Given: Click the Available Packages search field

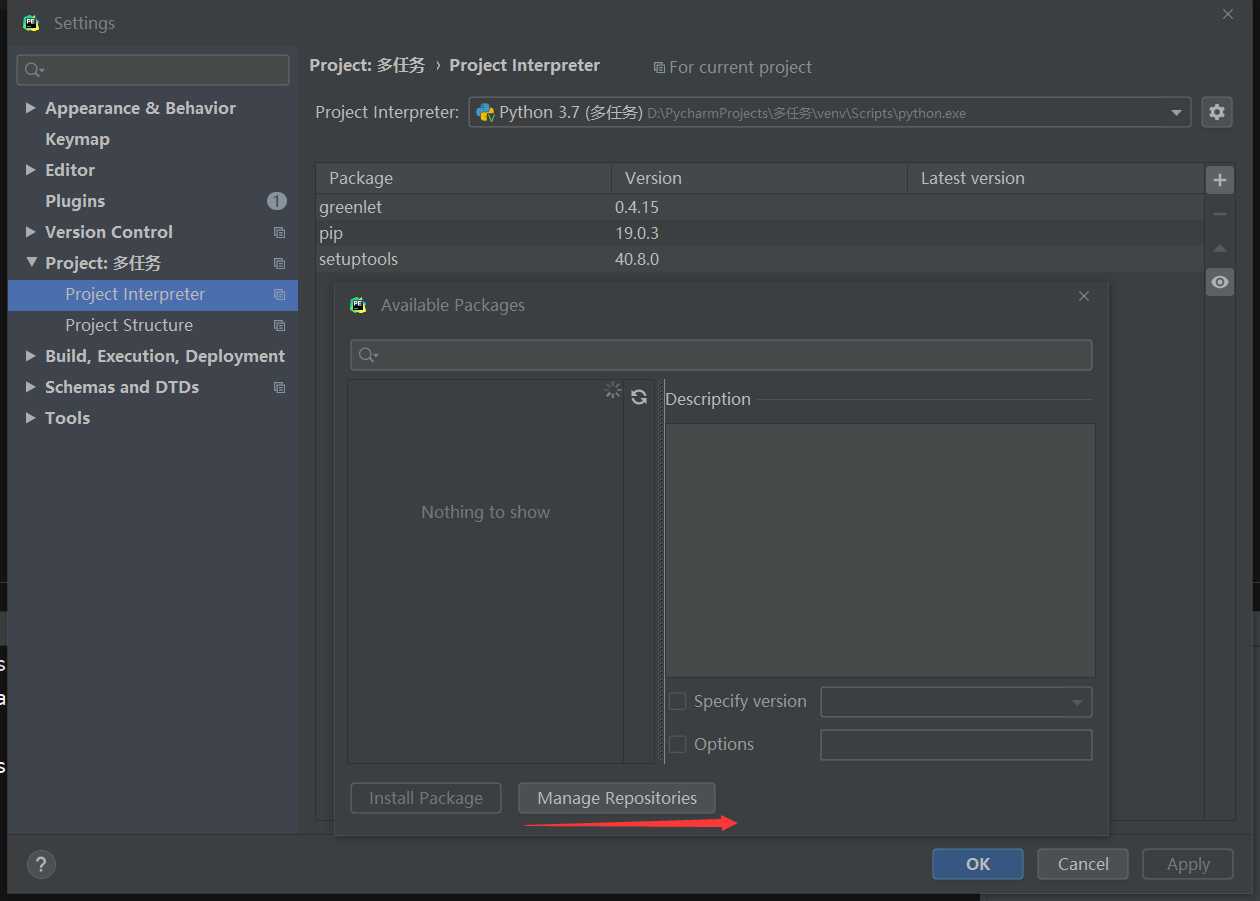Looking at the screenshot, I should point(721,355).
